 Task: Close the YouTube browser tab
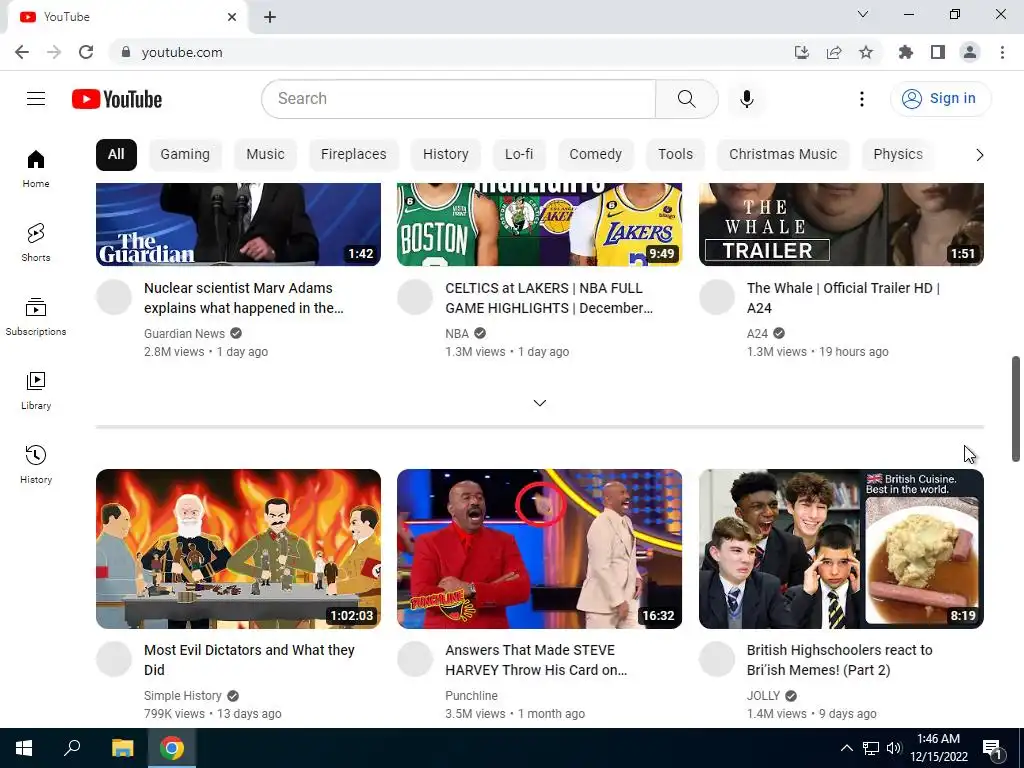click(232, 17)
